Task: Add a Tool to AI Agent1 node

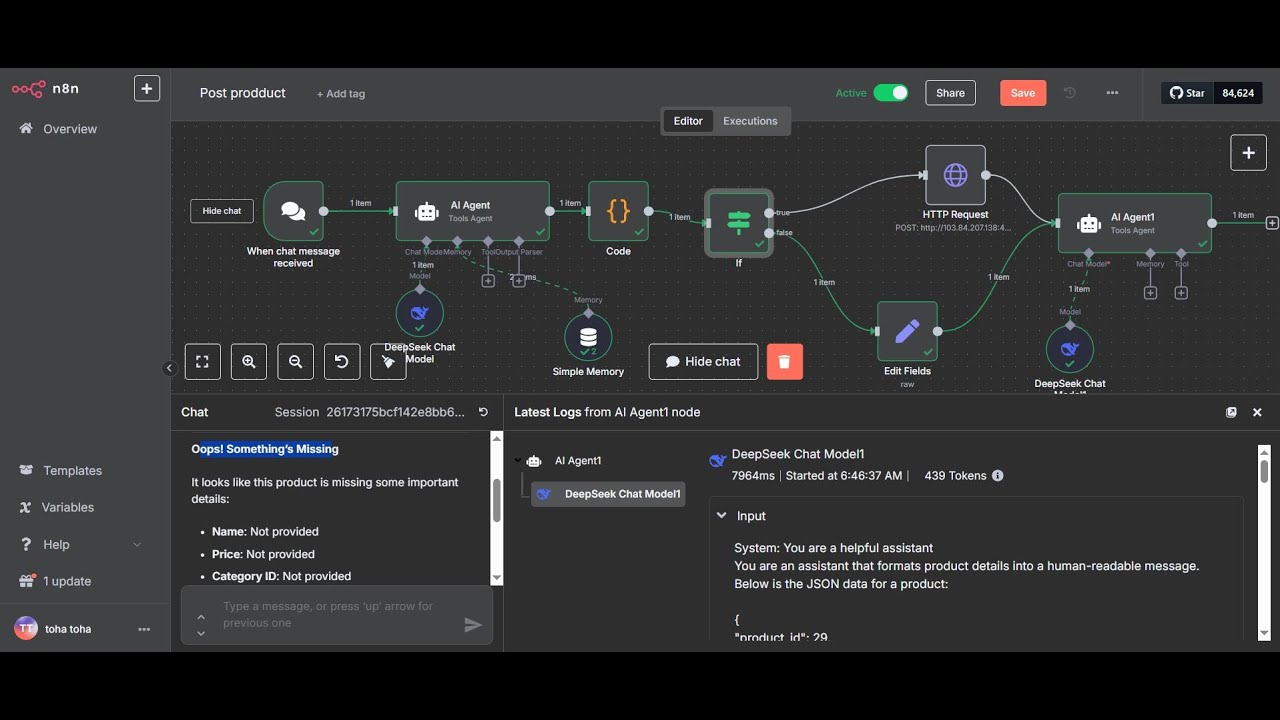Action: click(x=1181, y=293)
